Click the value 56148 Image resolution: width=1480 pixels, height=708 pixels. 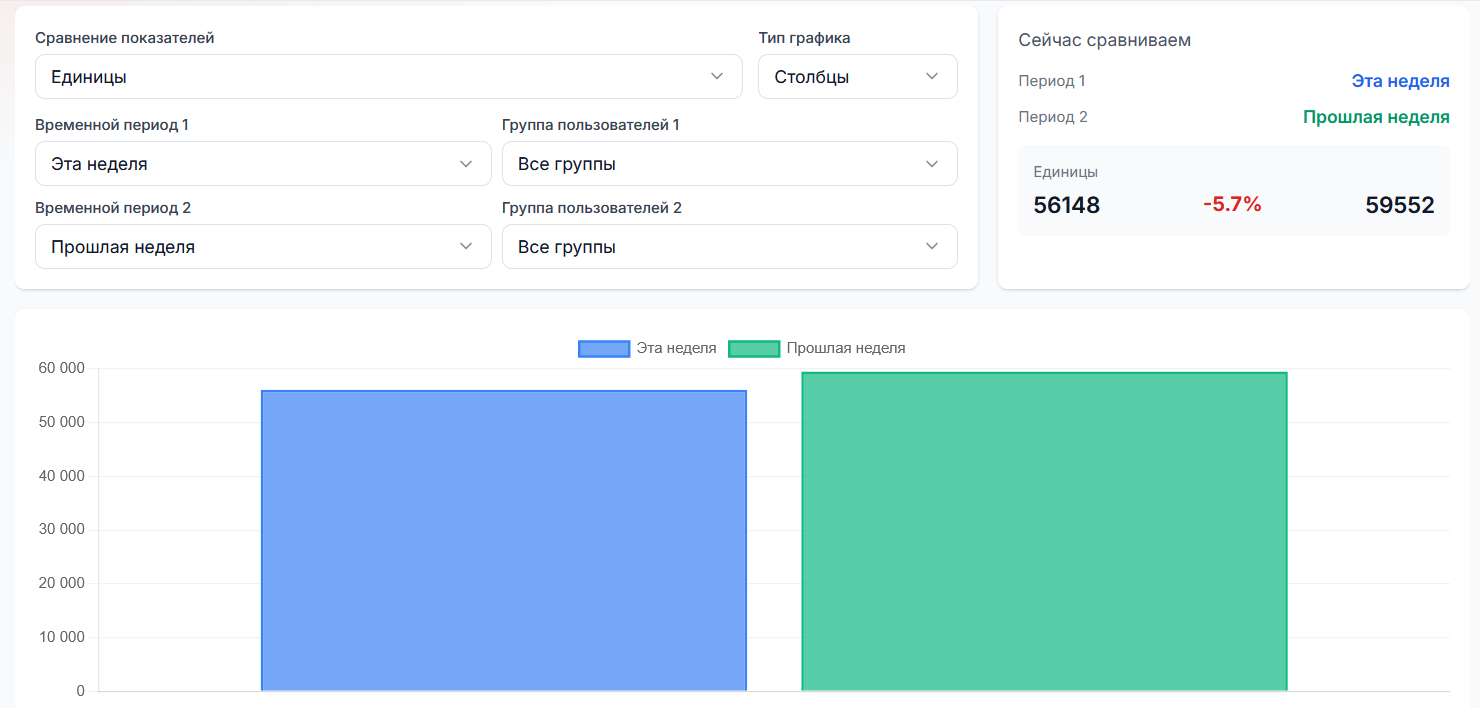pos(1067,205)
